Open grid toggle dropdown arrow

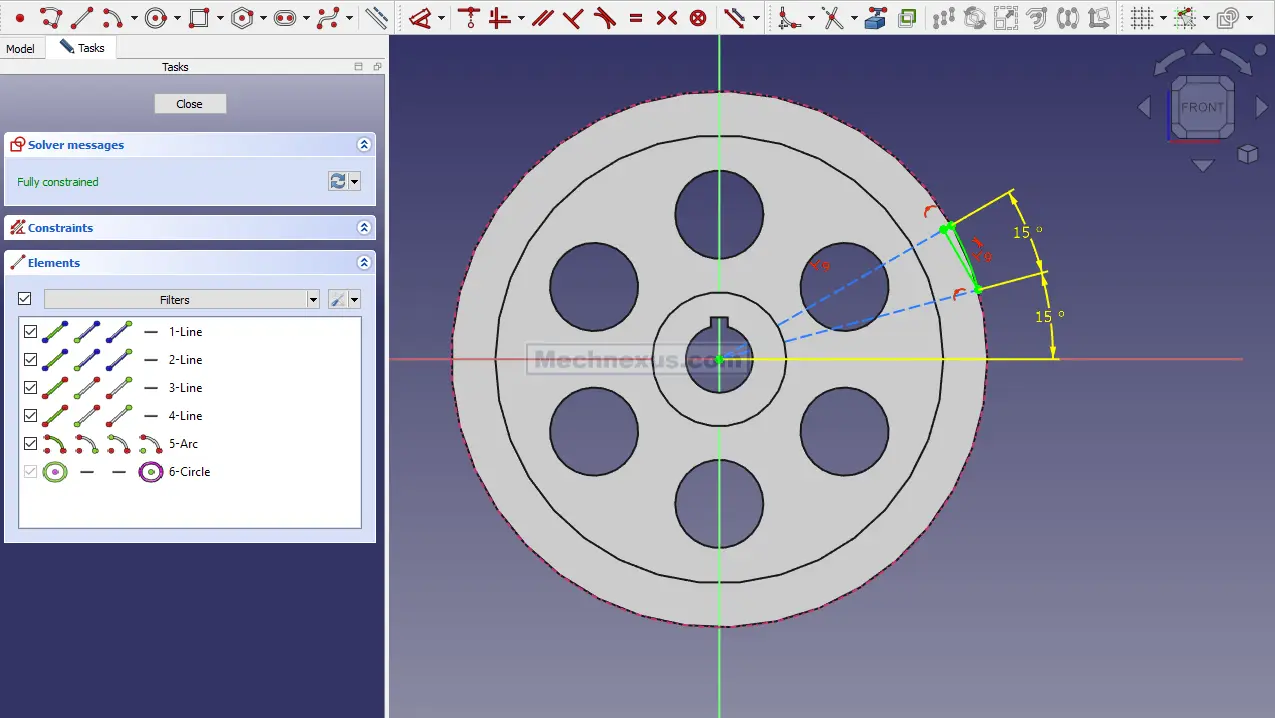(1163, 18)
